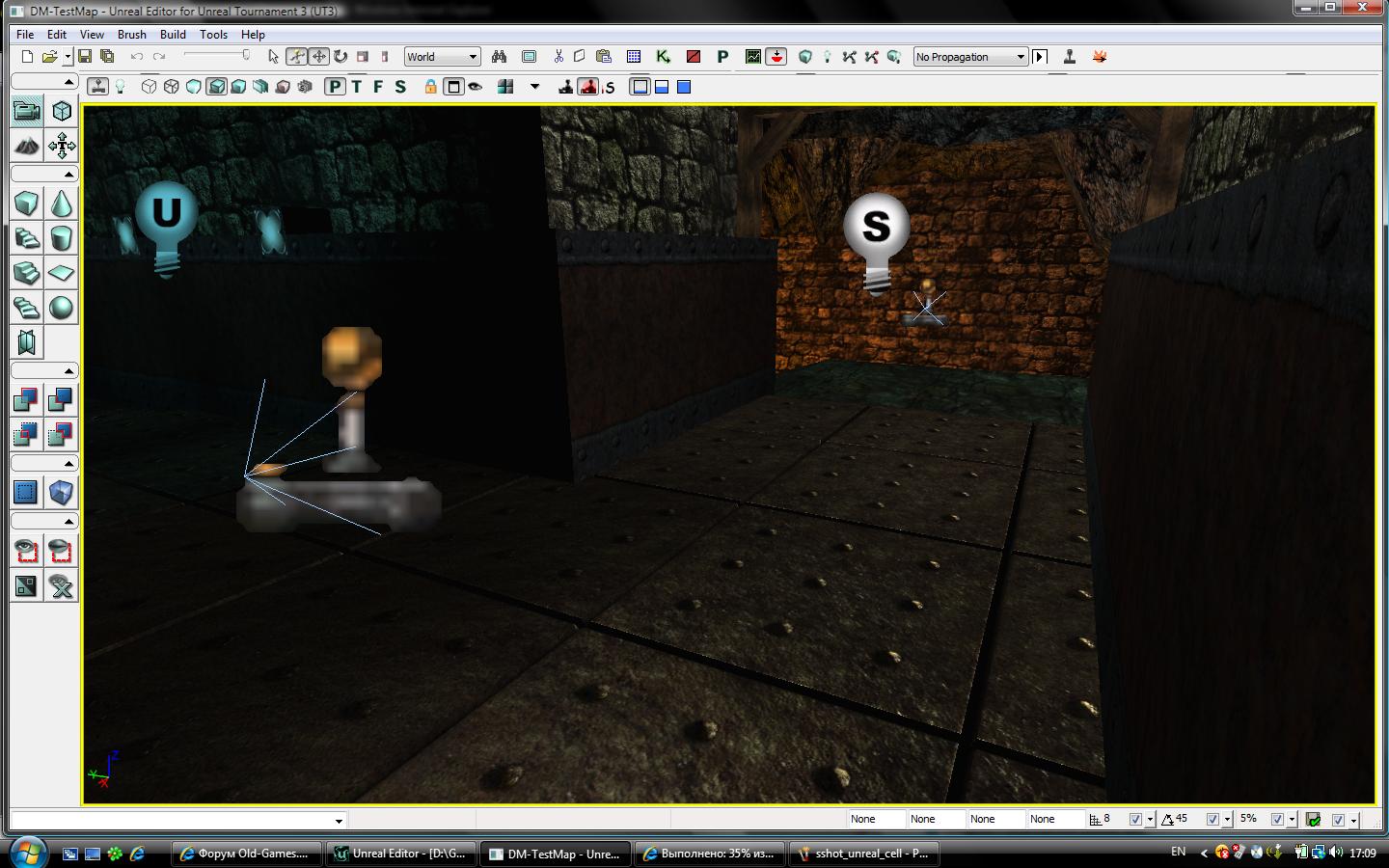1389x868 pixels.
Task: Create a Sheet builder brush
Action: coord(62,273)
